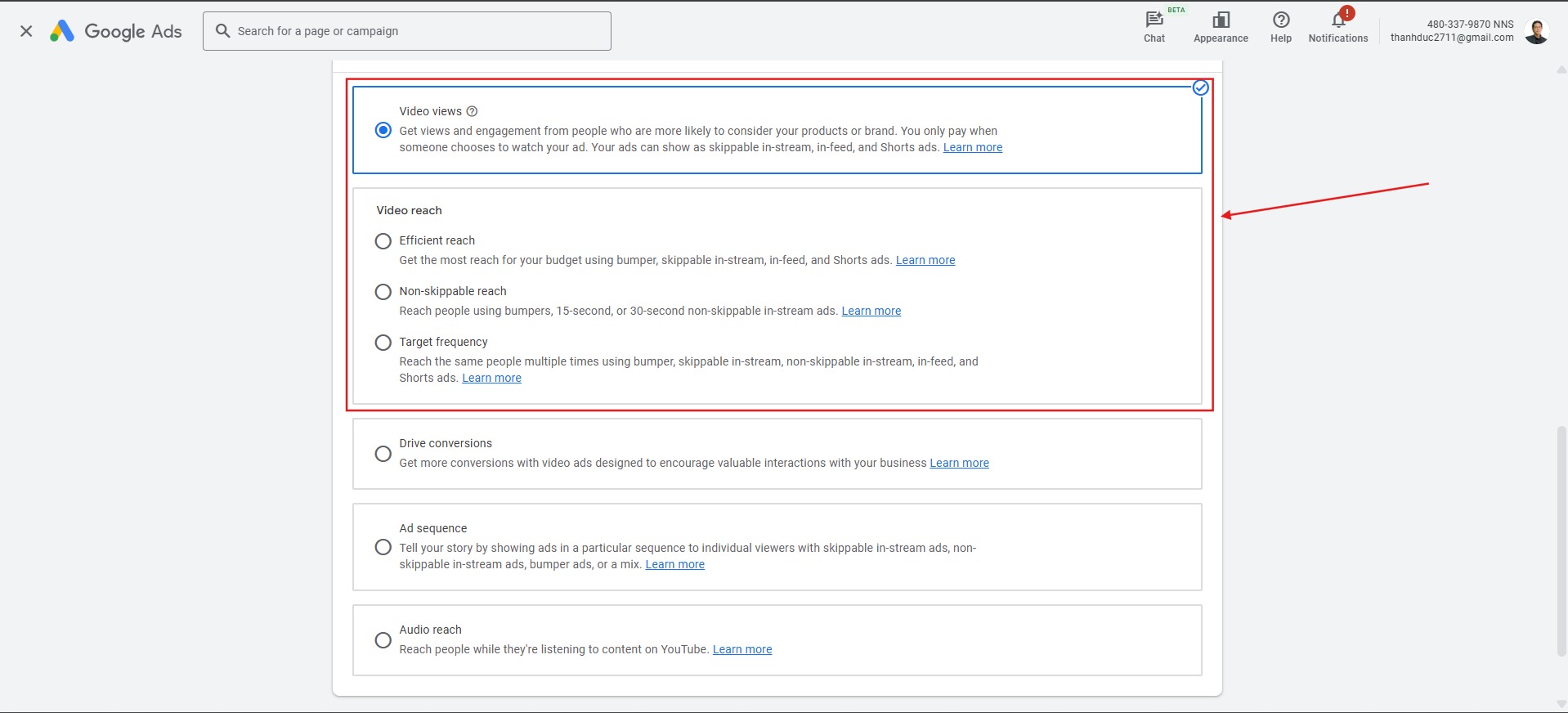Choose the Non-skippable reach radio button
The height and width of the screenshot is (713, 1568).
383,292
